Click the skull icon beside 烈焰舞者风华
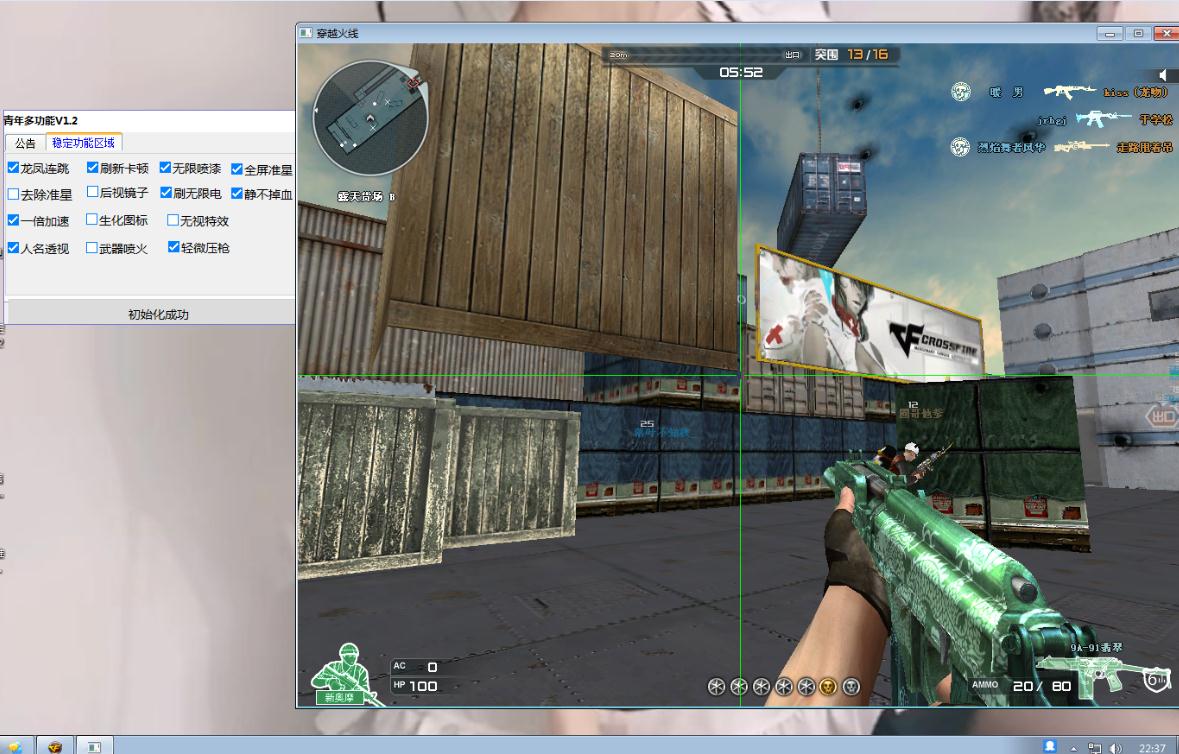The width and height of the screenshot is (1179, 754). pos(960,147)
